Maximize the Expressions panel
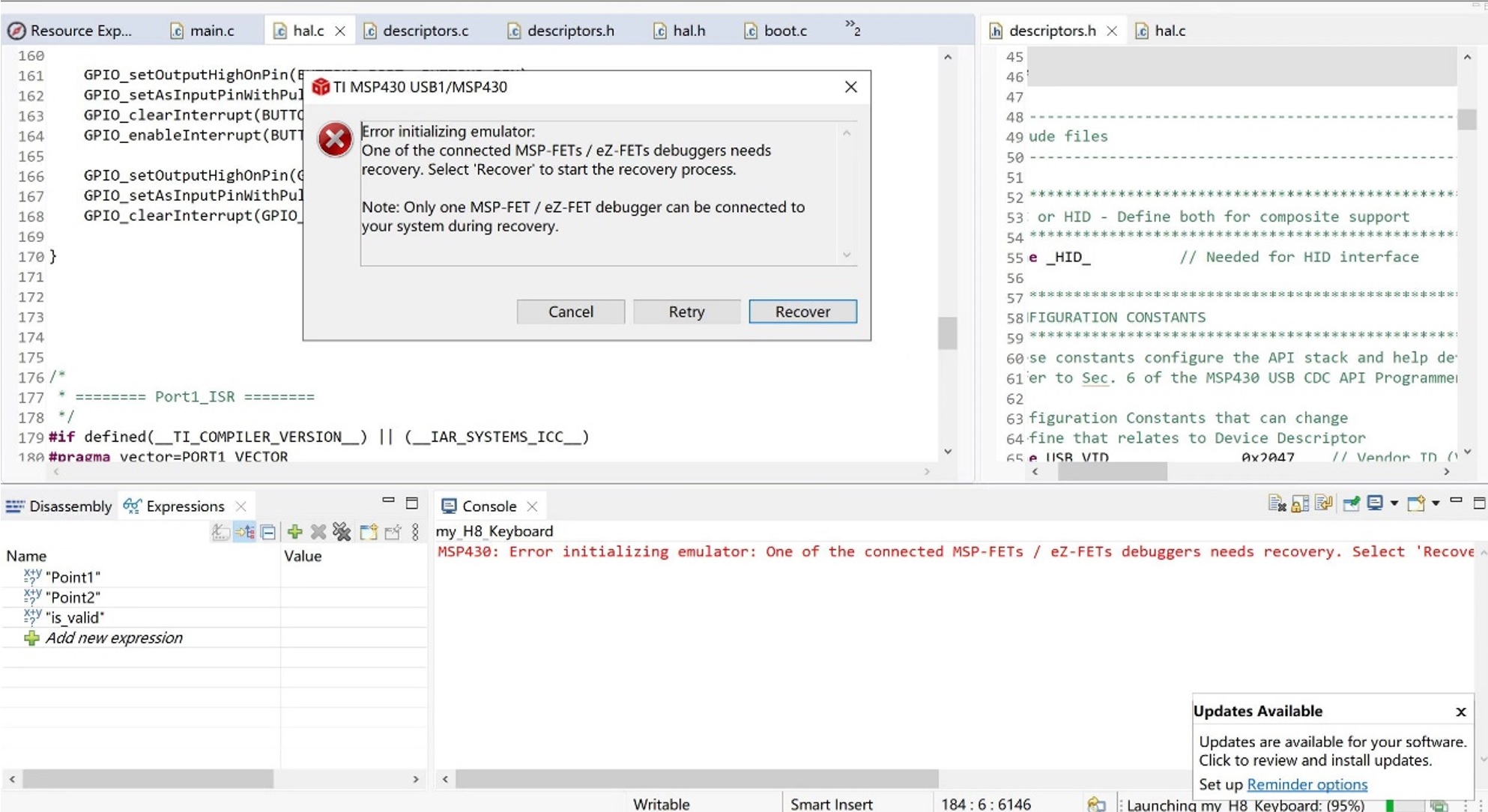Image resolution: width=1488 pixels, height=812 pixels. [412, 503]
